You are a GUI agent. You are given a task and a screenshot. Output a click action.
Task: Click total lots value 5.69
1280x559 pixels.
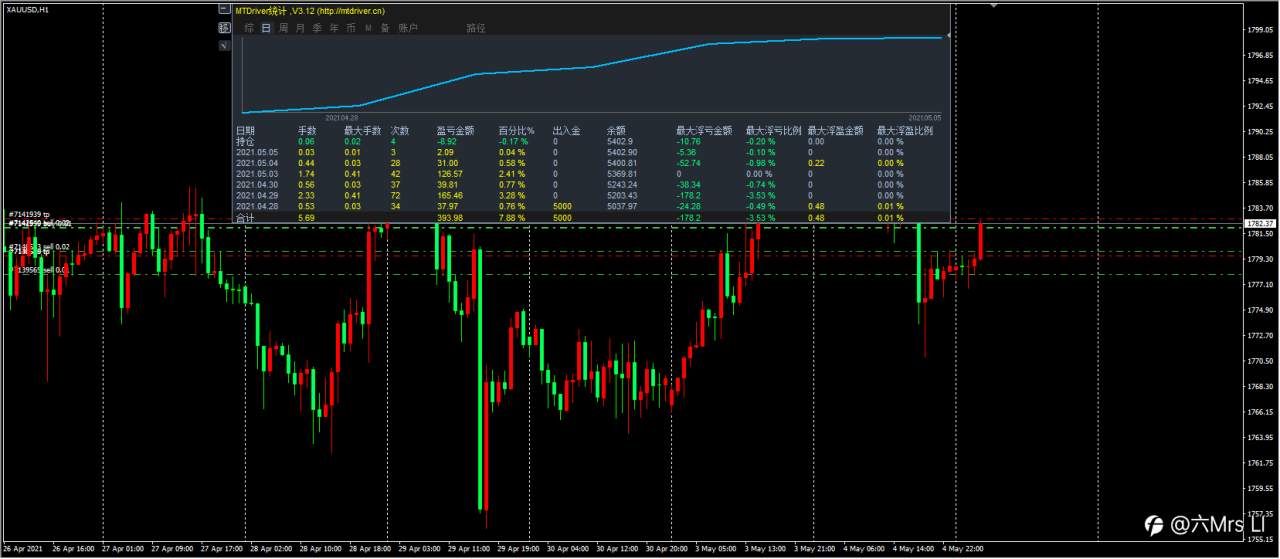(x=306, y=218)
